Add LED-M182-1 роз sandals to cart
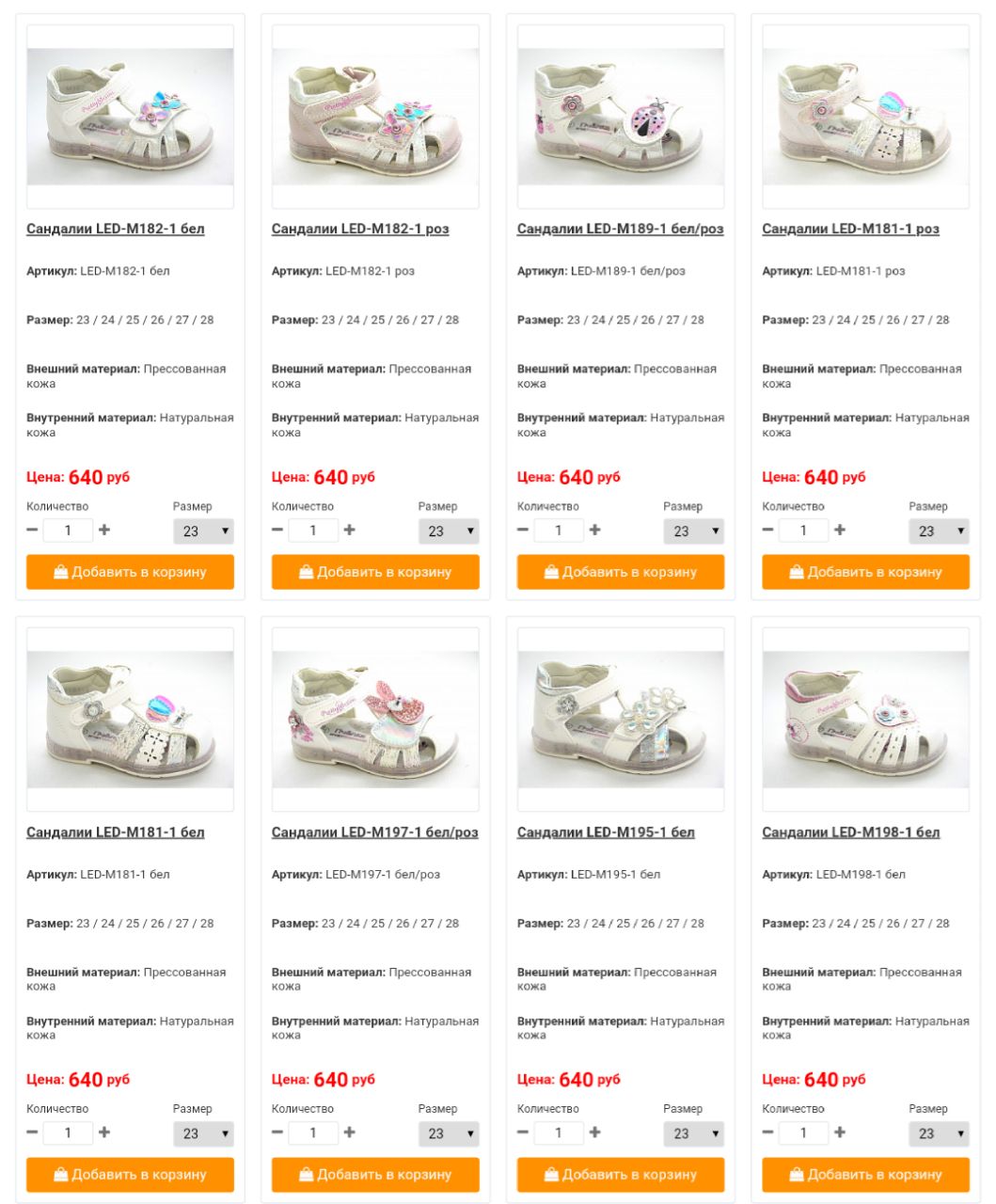996x1204 pixels. 375,572
